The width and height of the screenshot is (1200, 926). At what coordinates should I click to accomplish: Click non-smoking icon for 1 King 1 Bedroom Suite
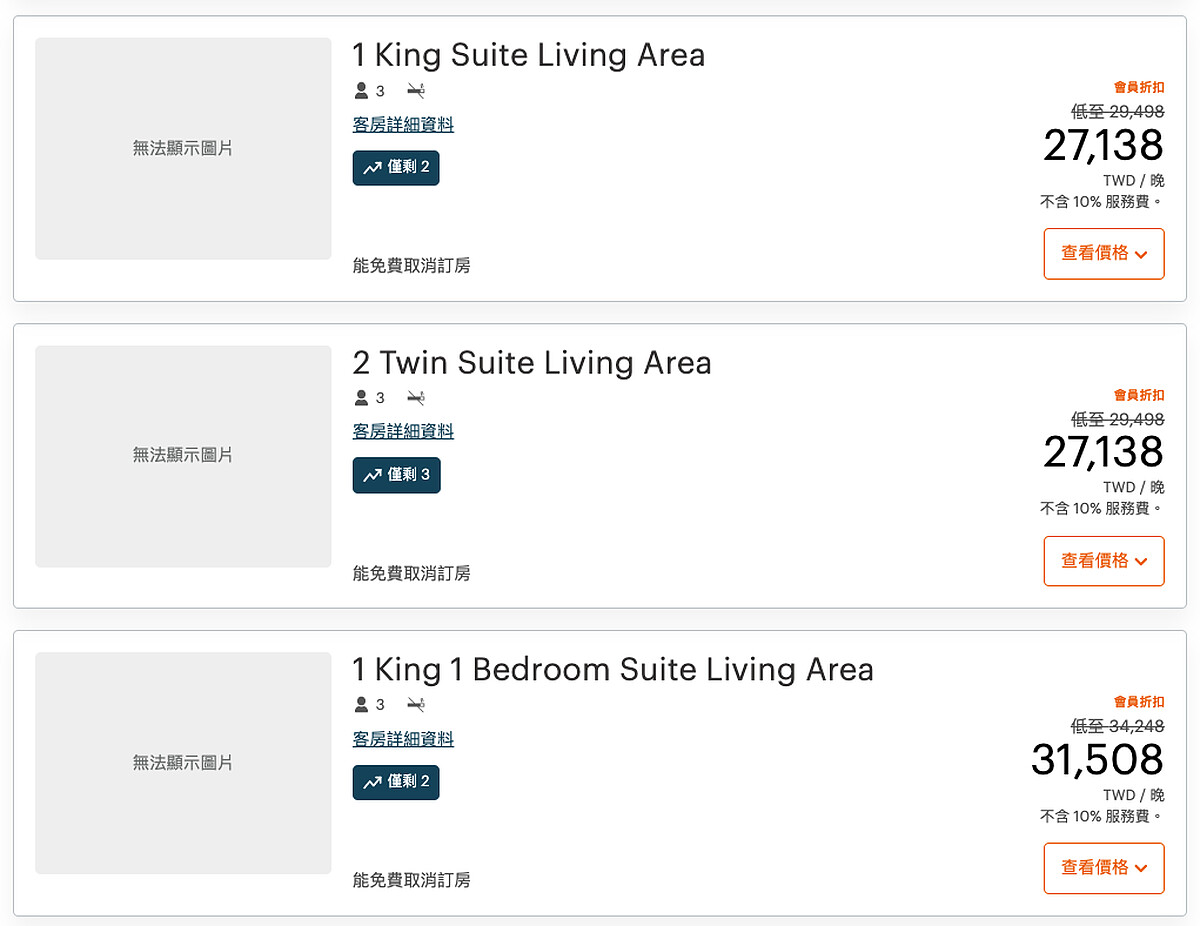tap(416, 705)
